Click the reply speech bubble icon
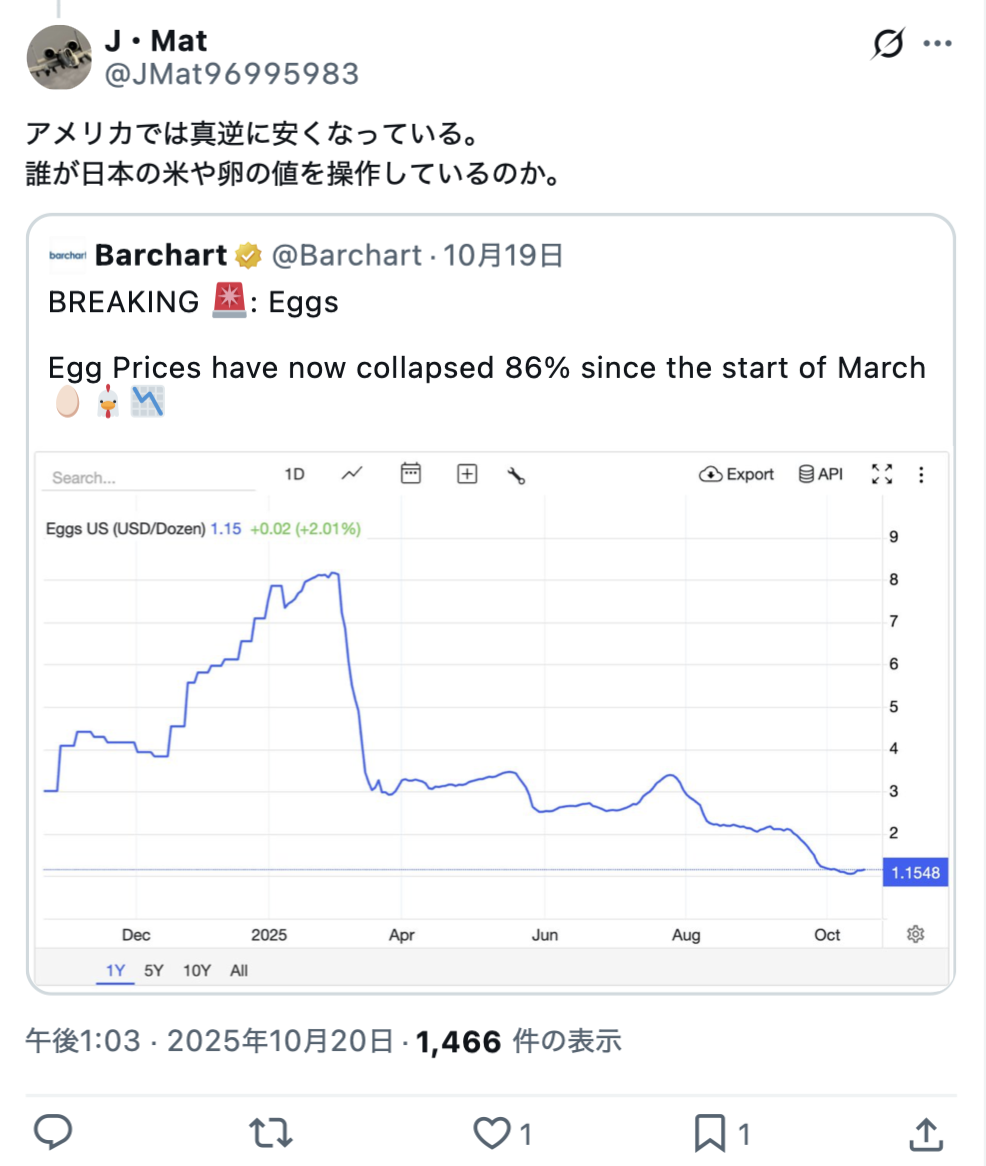 tap(53, 1132)
